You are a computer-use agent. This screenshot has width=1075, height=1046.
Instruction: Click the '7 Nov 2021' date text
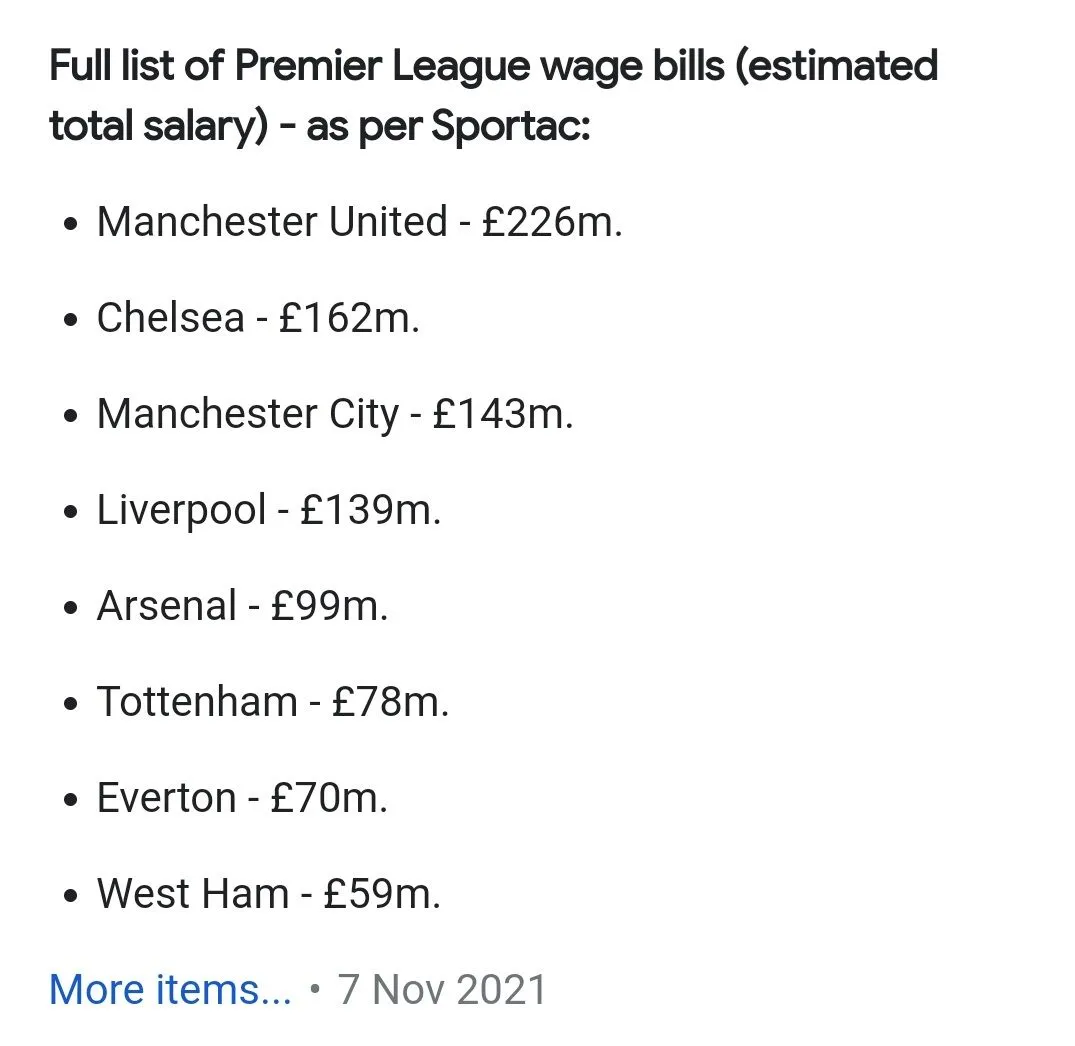tap(442, 990)
